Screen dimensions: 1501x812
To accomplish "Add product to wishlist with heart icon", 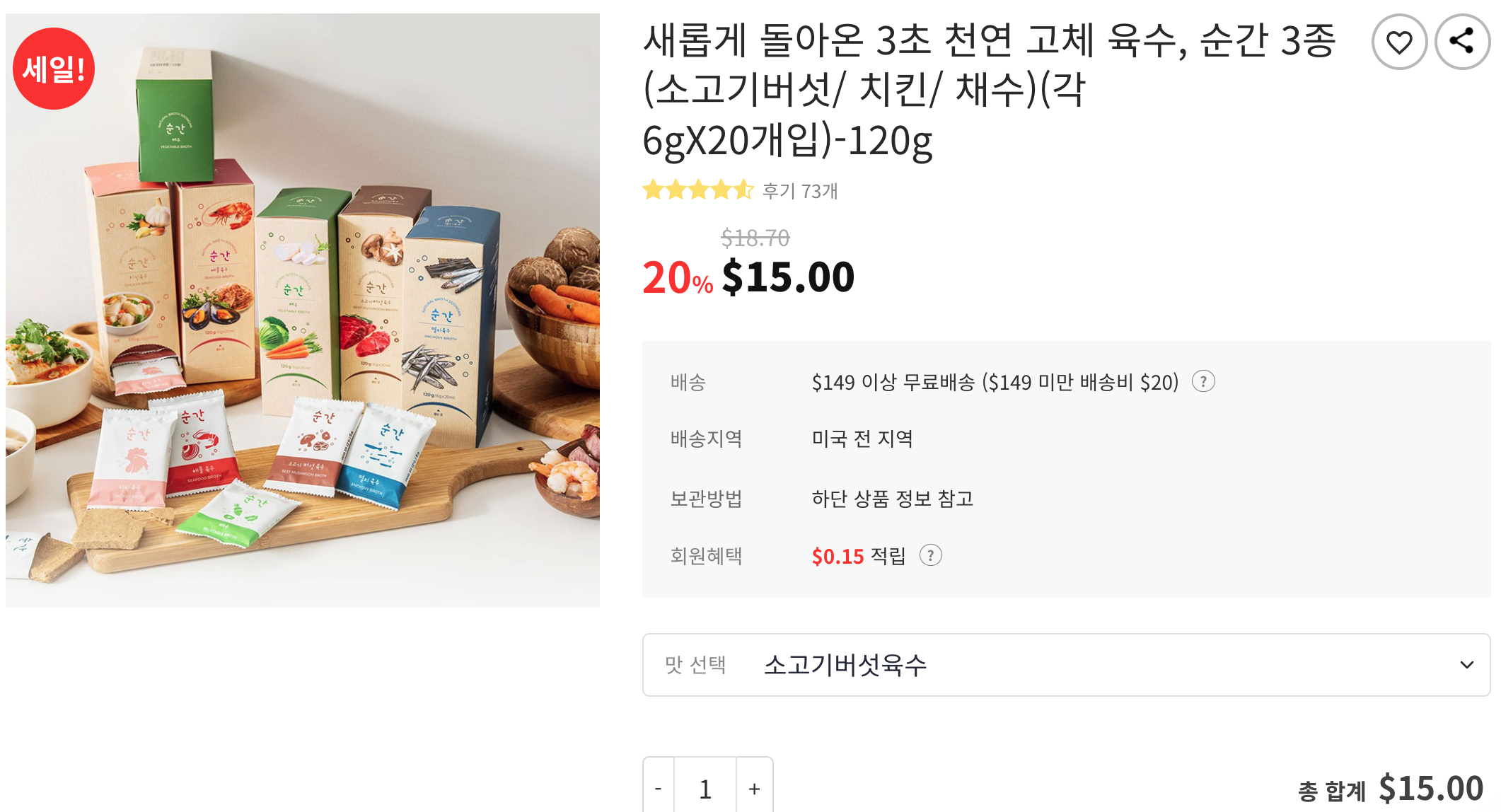I will 1398,42.
